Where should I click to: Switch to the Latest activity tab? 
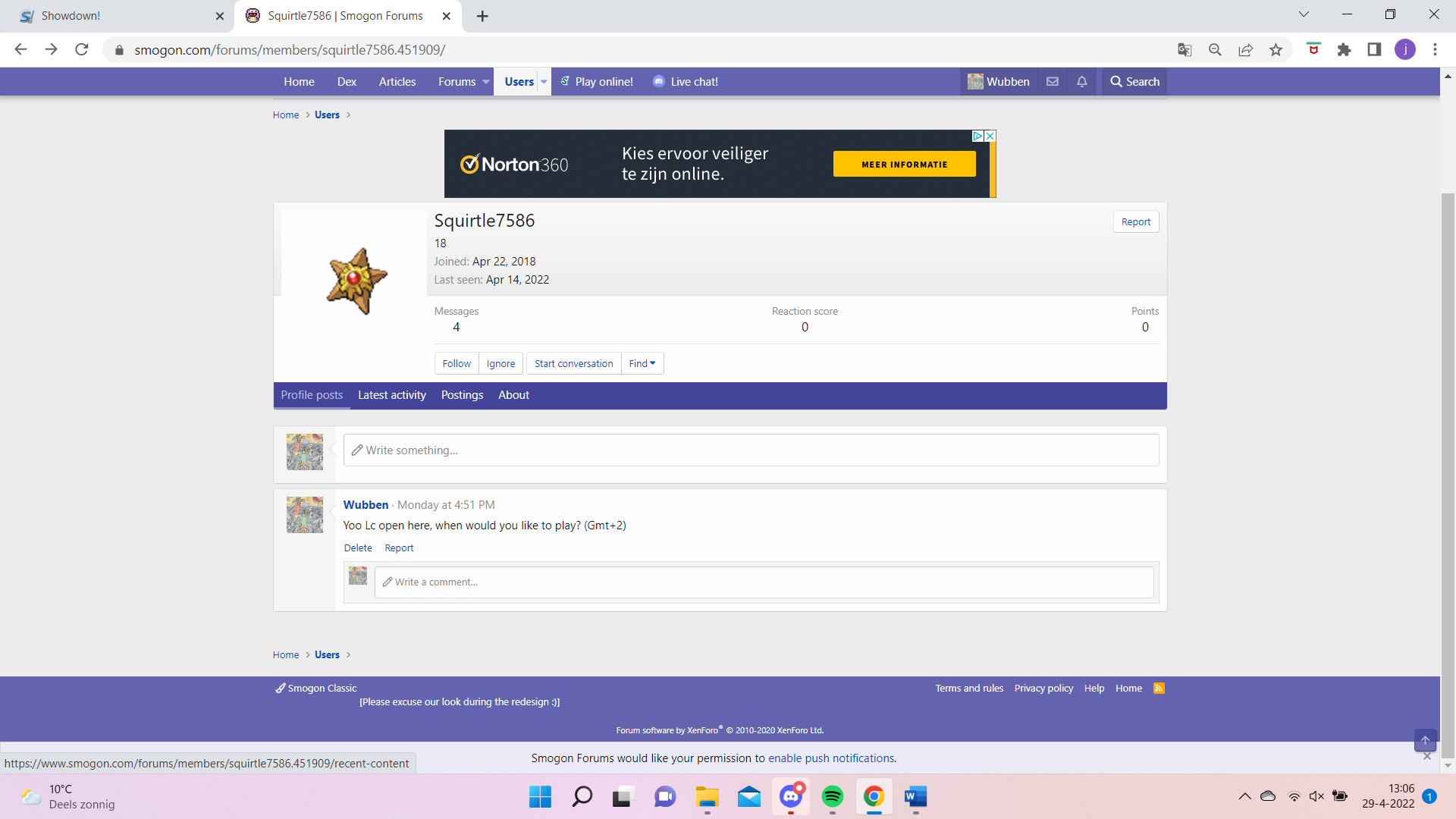tap(392, 395)
